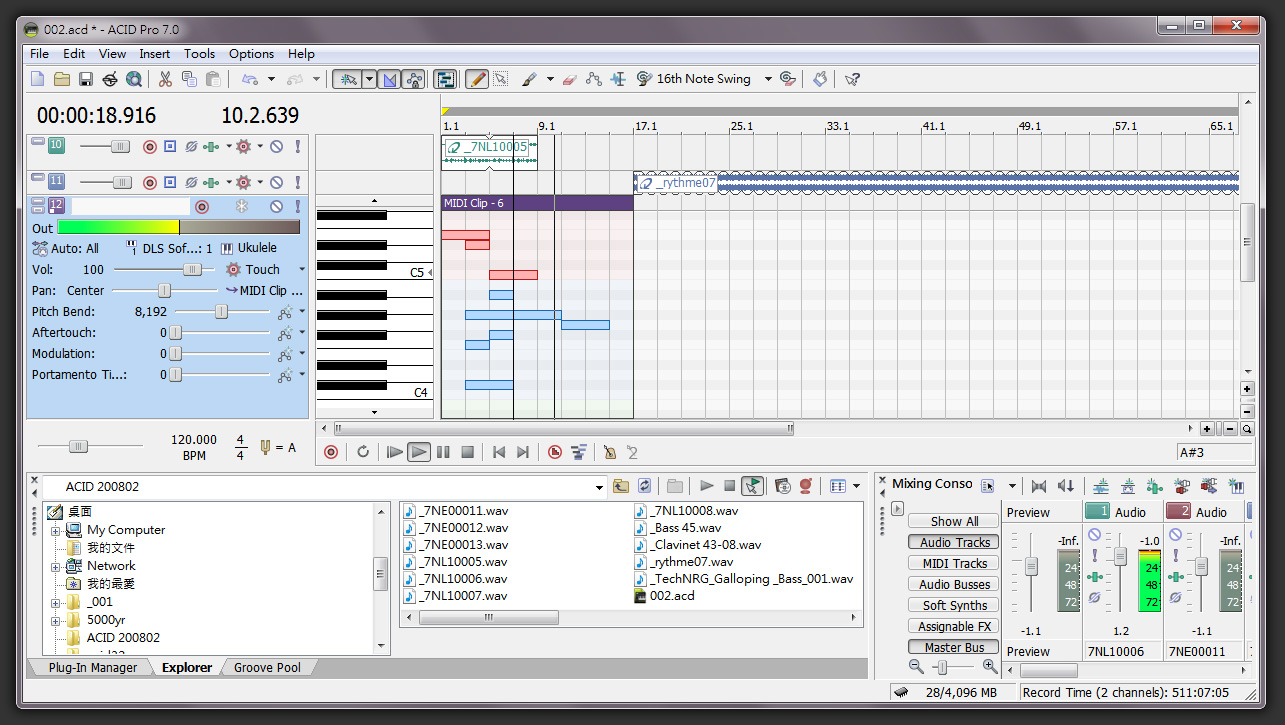1285x725 pixels.
Task: Click Insert Audio Track icon in Mixing Console
Action: coord(1101,486)
